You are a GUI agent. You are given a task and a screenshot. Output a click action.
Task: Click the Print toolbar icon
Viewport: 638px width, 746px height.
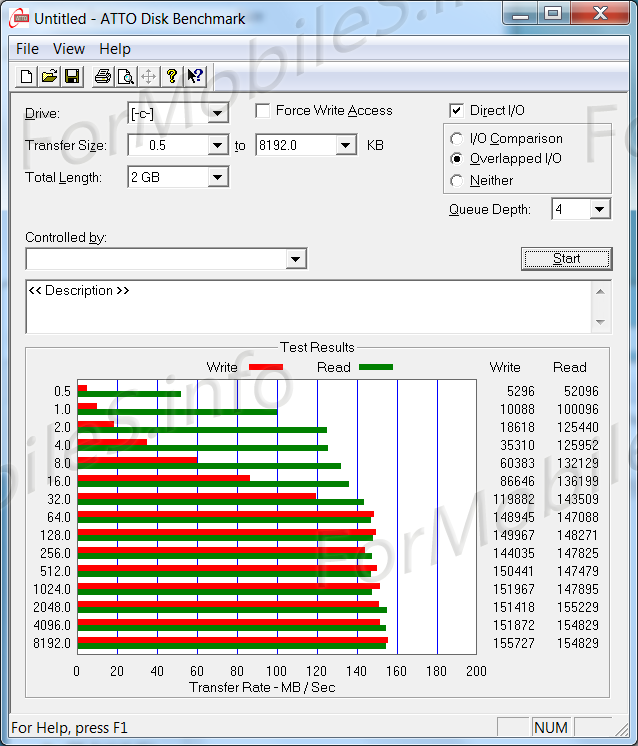coord(102,76)
